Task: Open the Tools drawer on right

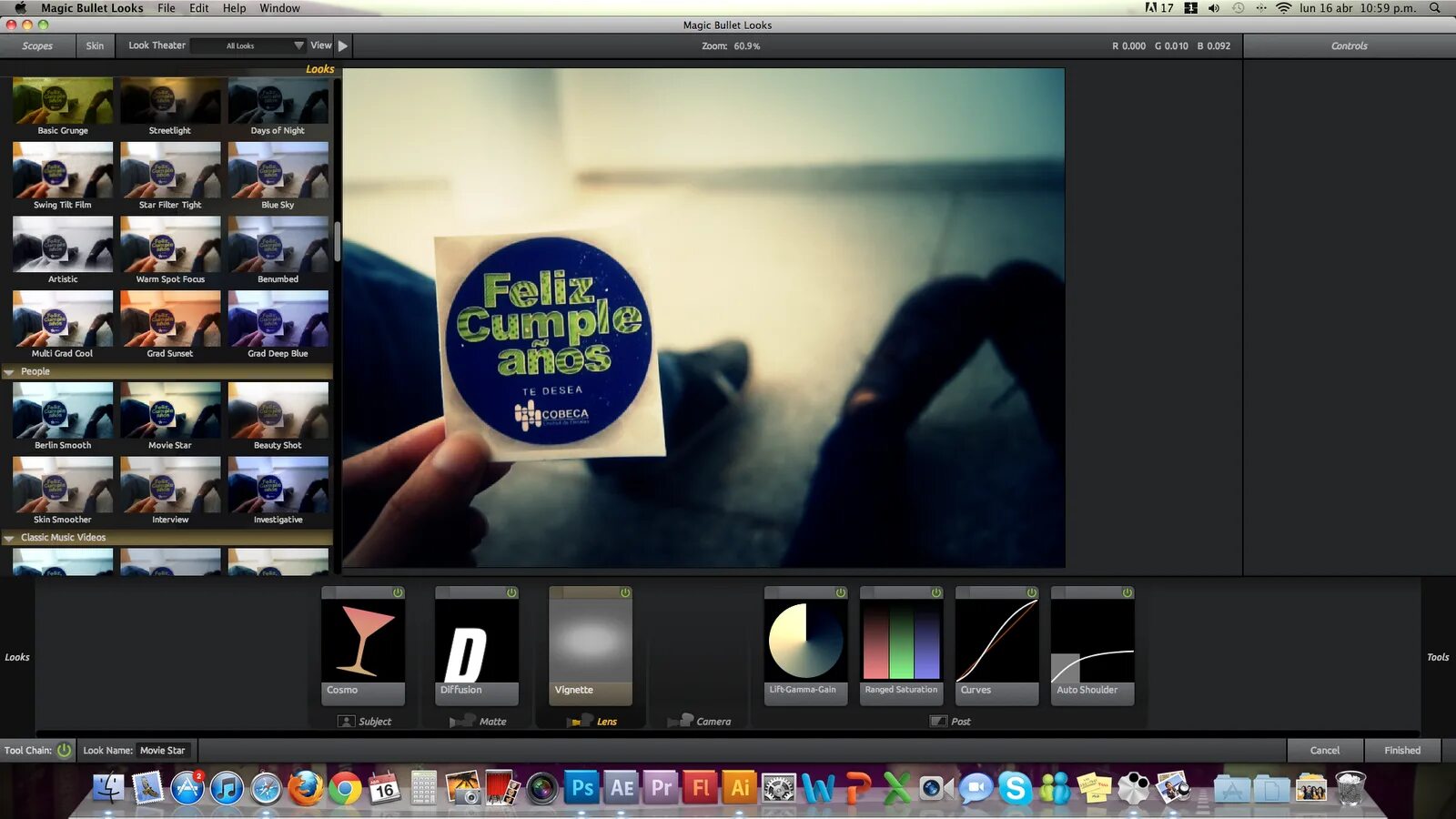Action: click(1438, 657)
